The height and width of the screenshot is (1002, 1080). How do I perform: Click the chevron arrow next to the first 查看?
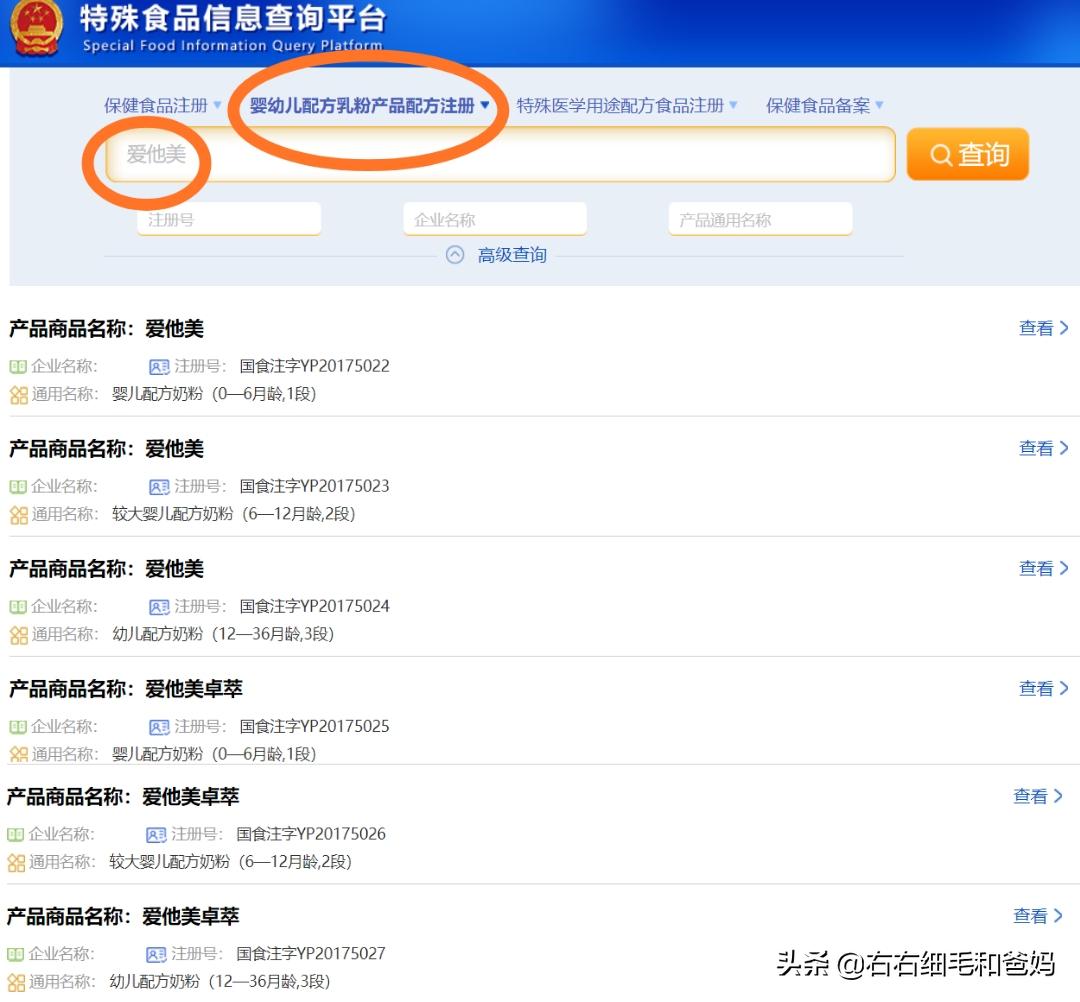pyautogui.click(x=1062, y=328)
